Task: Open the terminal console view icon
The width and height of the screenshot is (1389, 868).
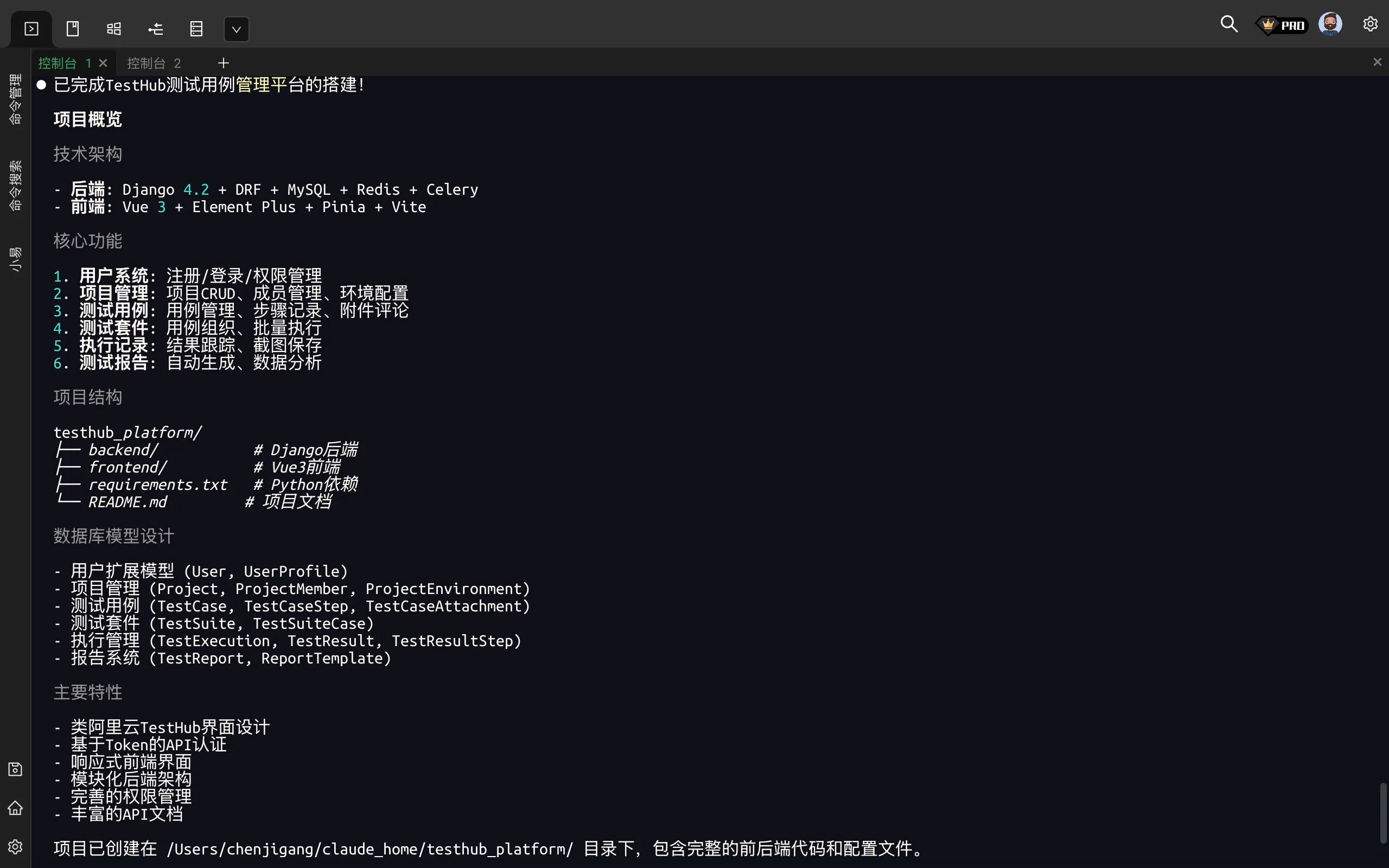Action: point(31,29)
